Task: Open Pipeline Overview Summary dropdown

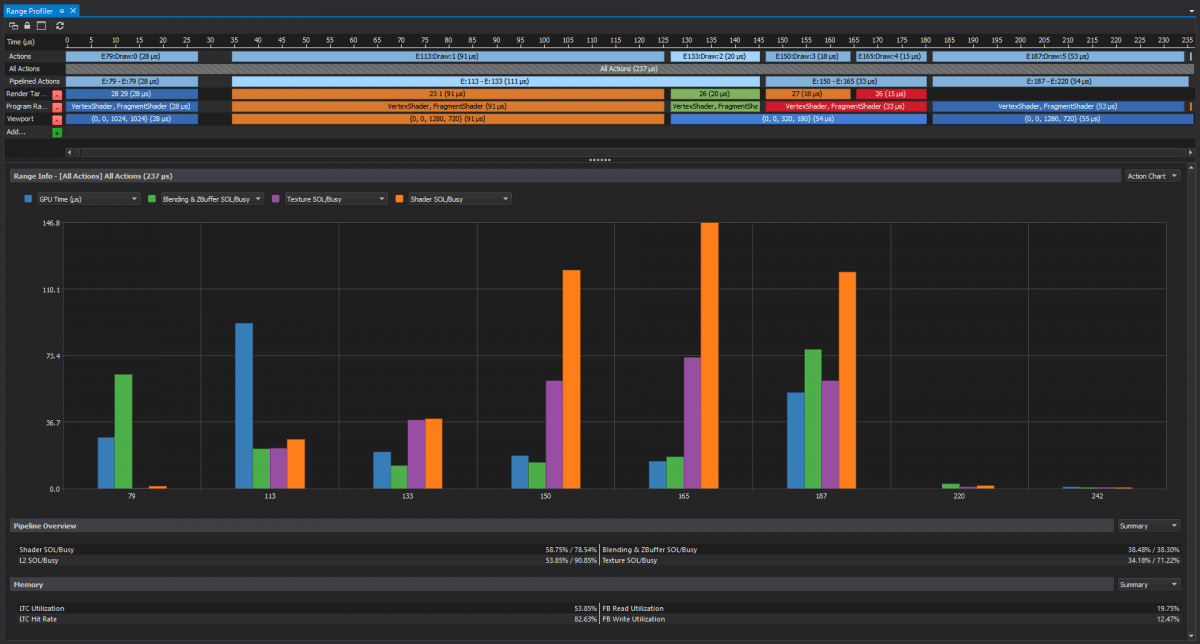Action: point(1148,525)
